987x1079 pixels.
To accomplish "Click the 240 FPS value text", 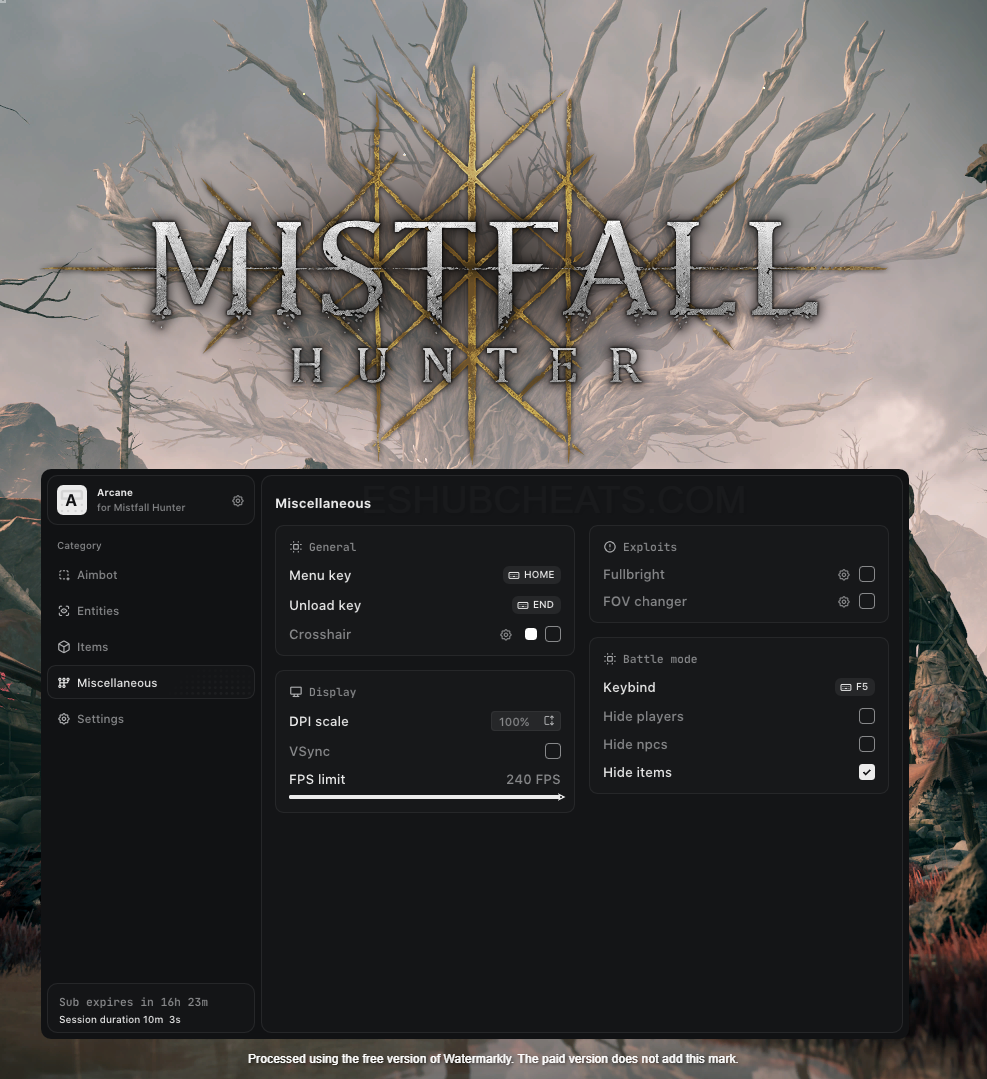I will pyautogui.click(x=533, y=780).
